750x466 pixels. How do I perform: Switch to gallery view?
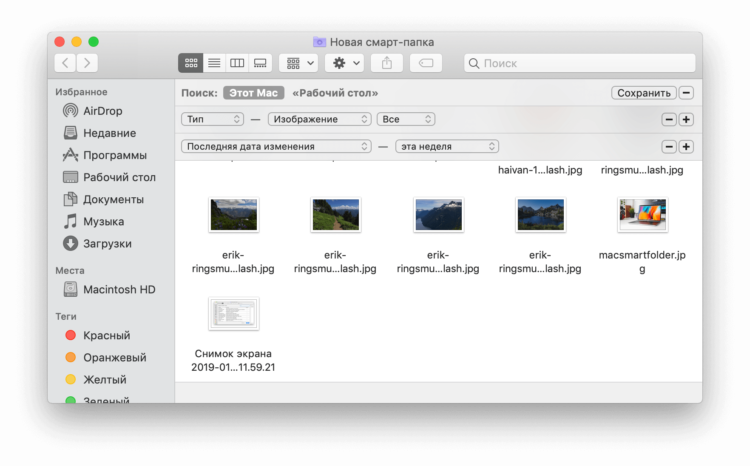click(x=260, y=63)
